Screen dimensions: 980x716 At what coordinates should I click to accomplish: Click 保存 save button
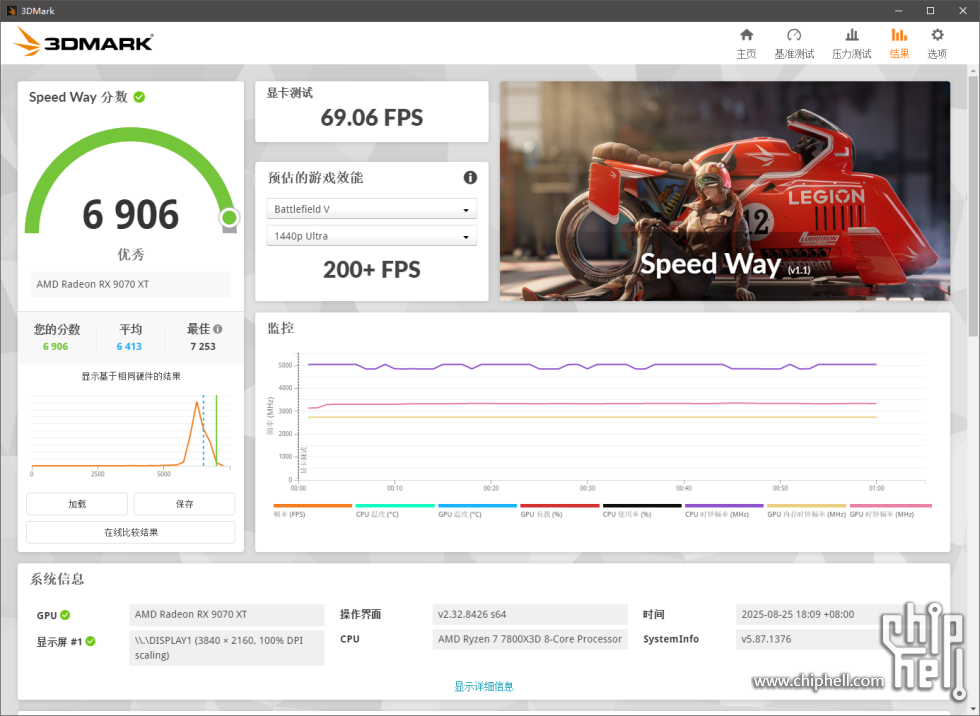(184, 504)
